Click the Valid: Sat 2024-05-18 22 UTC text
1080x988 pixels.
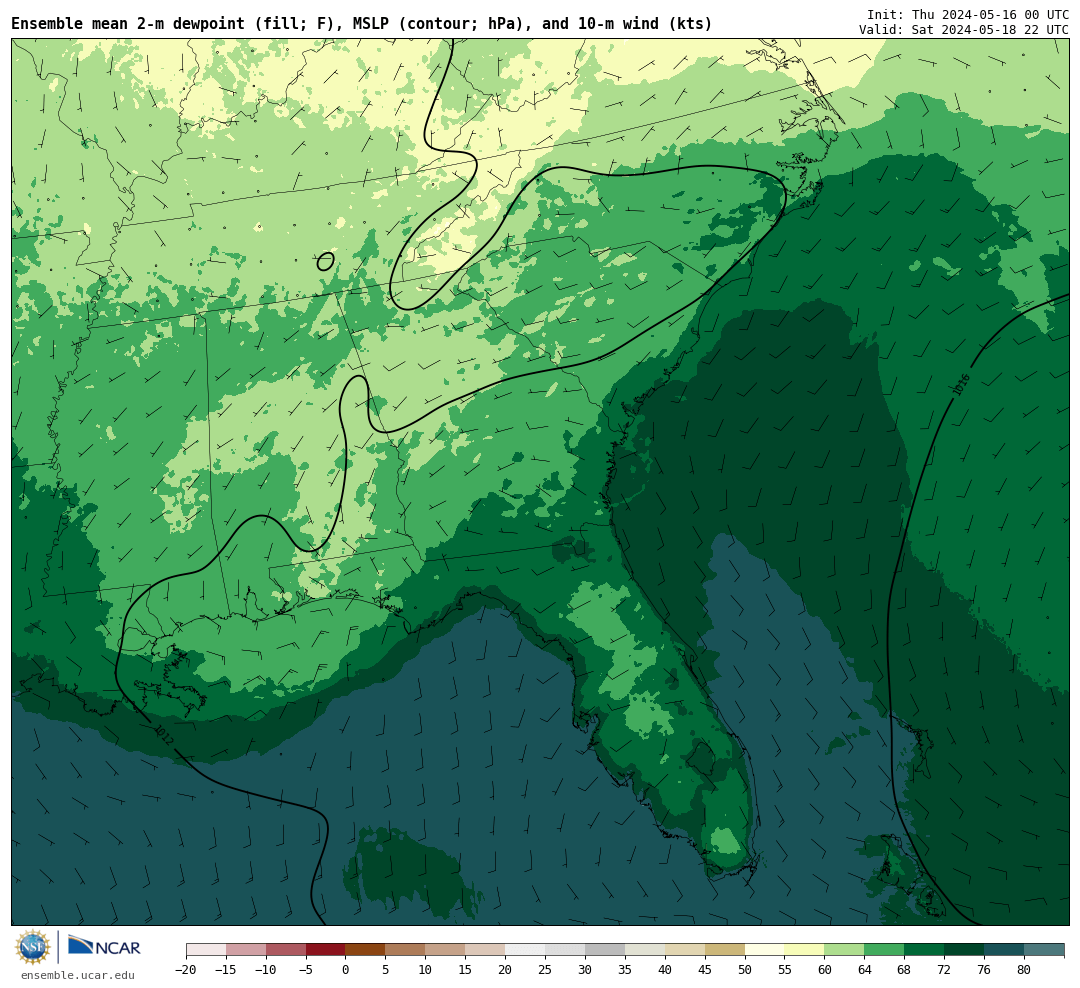964,30
